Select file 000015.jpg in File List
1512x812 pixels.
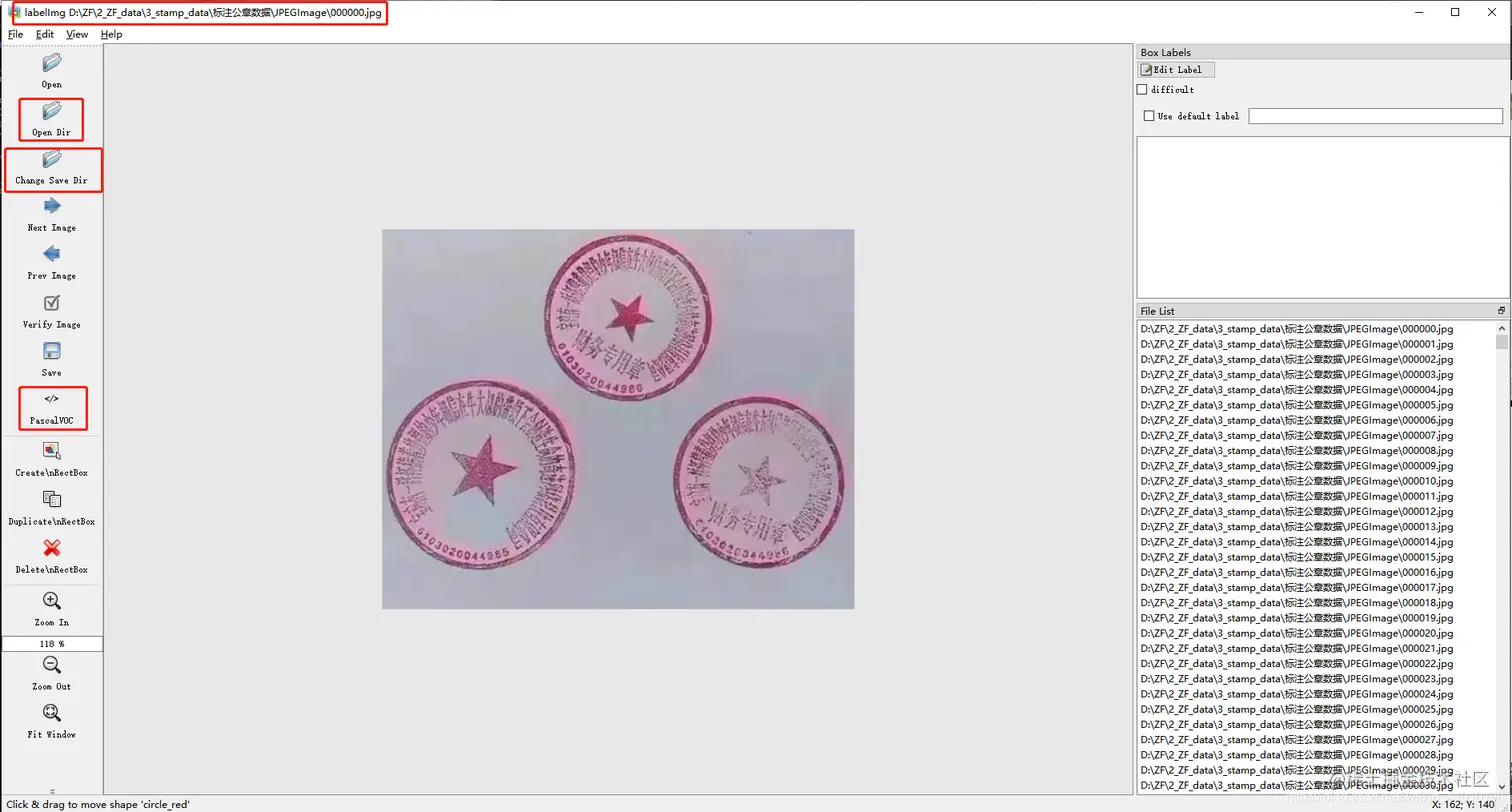tap(1297, 557)
